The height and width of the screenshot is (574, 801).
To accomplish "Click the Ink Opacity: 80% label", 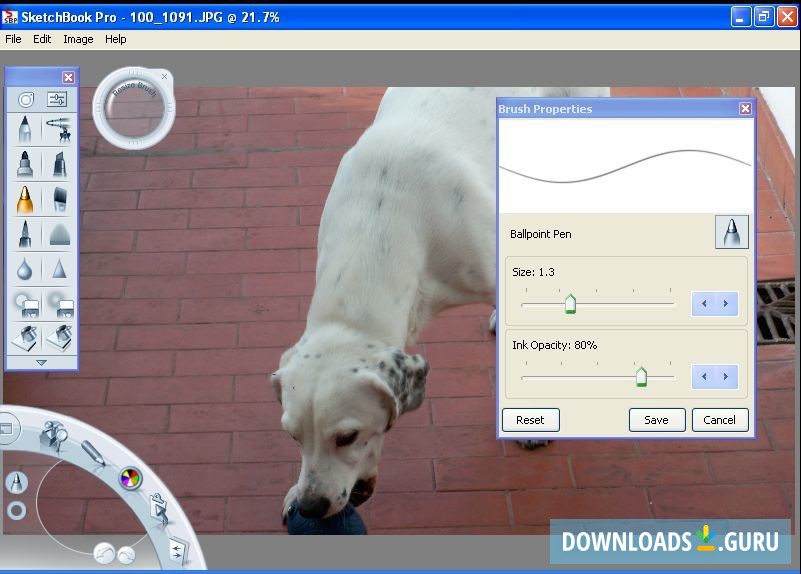I will point(555,345).
